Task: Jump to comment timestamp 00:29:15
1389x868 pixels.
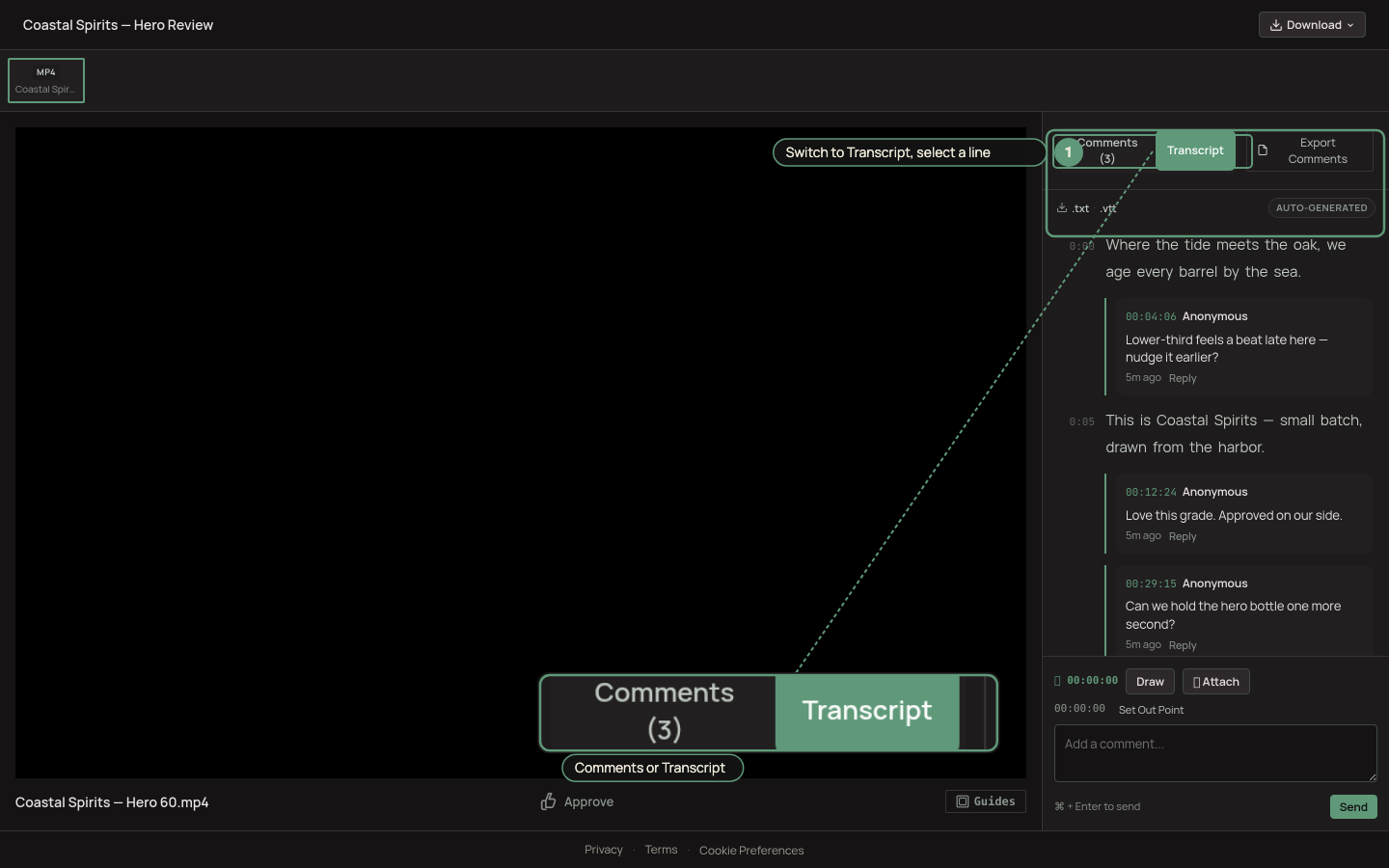Action: [x=1151, y=583]
